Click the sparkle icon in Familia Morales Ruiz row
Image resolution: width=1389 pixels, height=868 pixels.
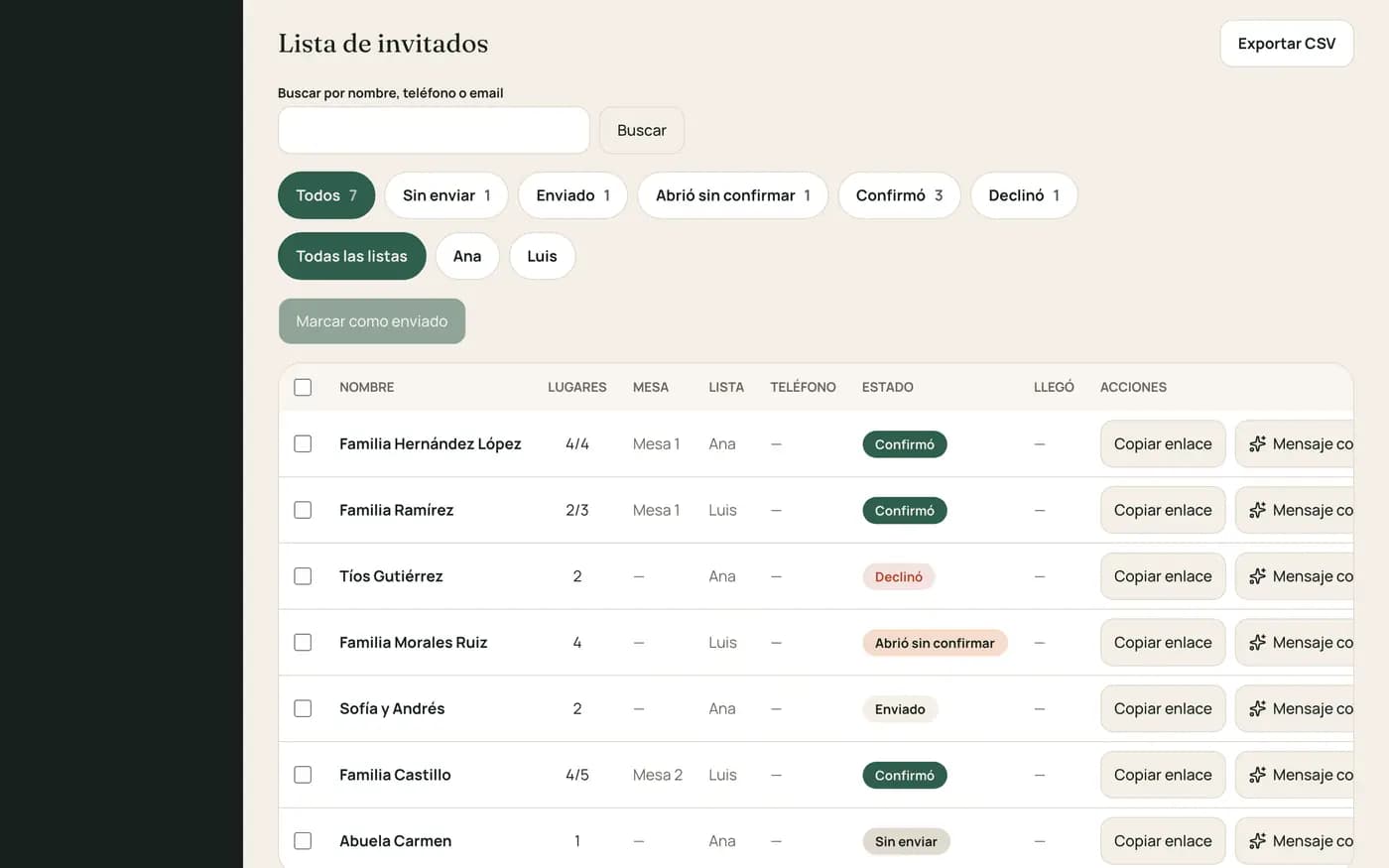1257,642
